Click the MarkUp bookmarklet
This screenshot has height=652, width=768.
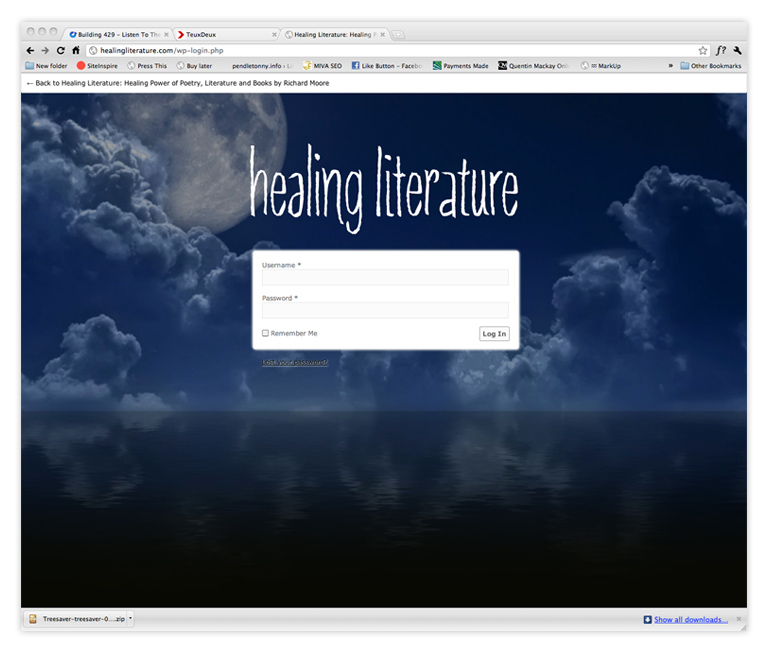pyautogui.click(x=601, y=66)
